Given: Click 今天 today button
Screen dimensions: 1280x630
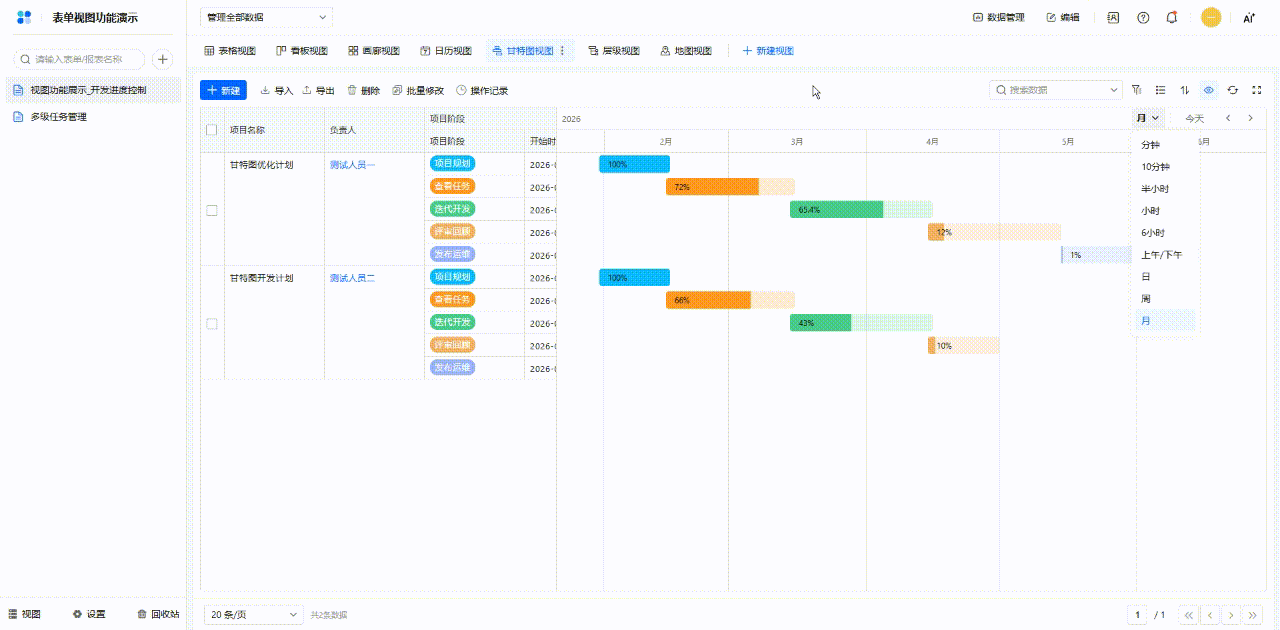Looking at the screenshot, I should 1195,118.
